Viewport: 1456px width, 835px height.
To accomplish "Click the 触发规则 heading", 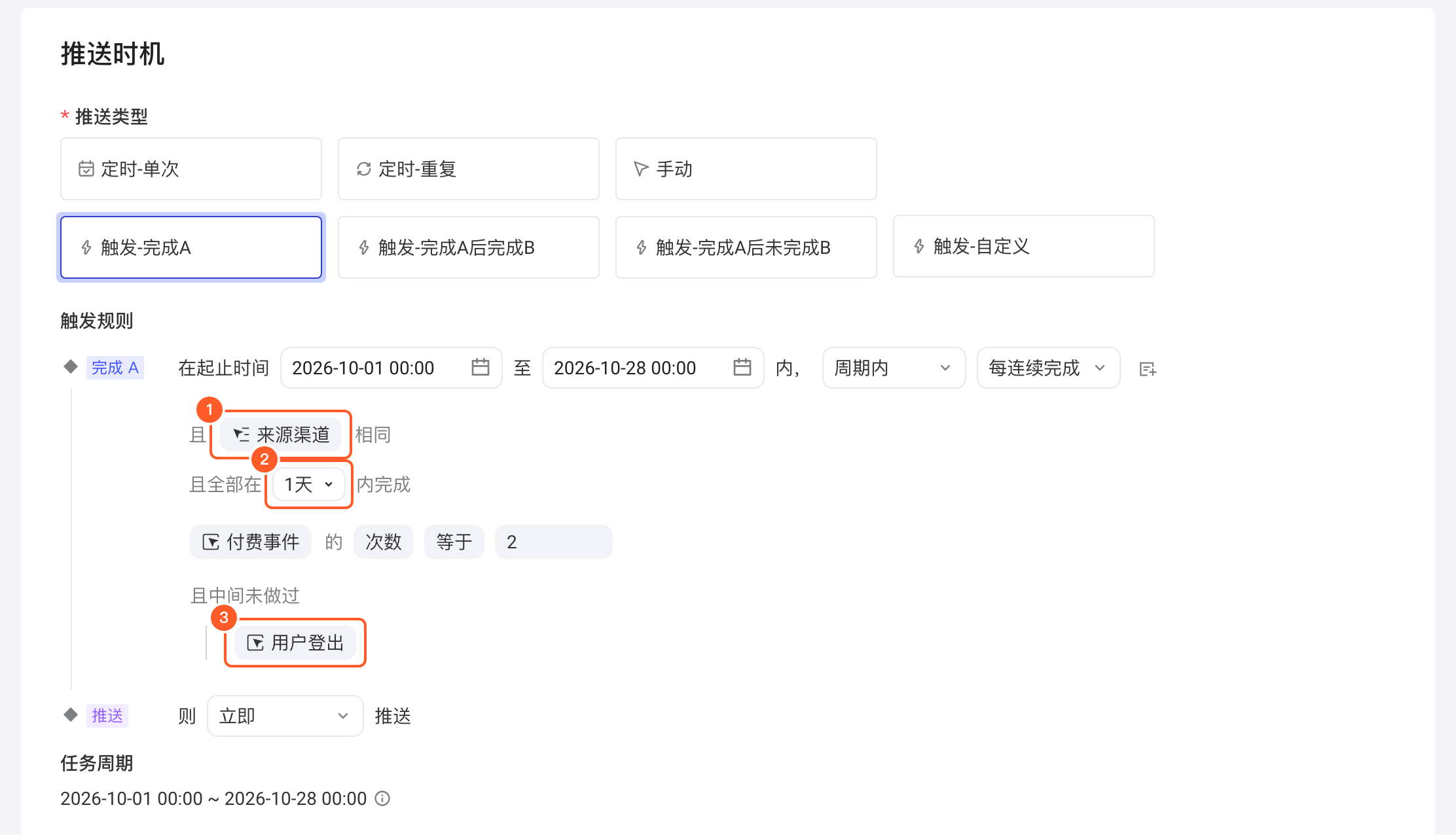I will coord(97,321).
